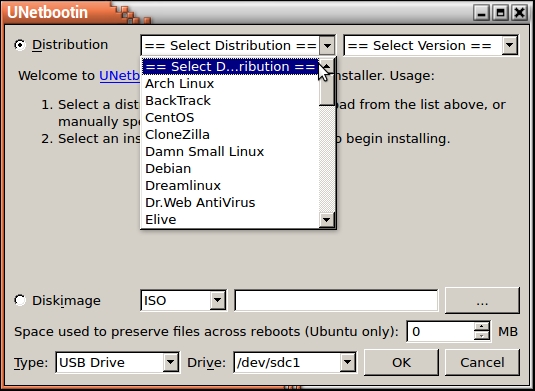Image resolution: width=535 pixels, height=391 pixels.
Task: Click the list scrollbar down arrow
Action: coord(327,220)
